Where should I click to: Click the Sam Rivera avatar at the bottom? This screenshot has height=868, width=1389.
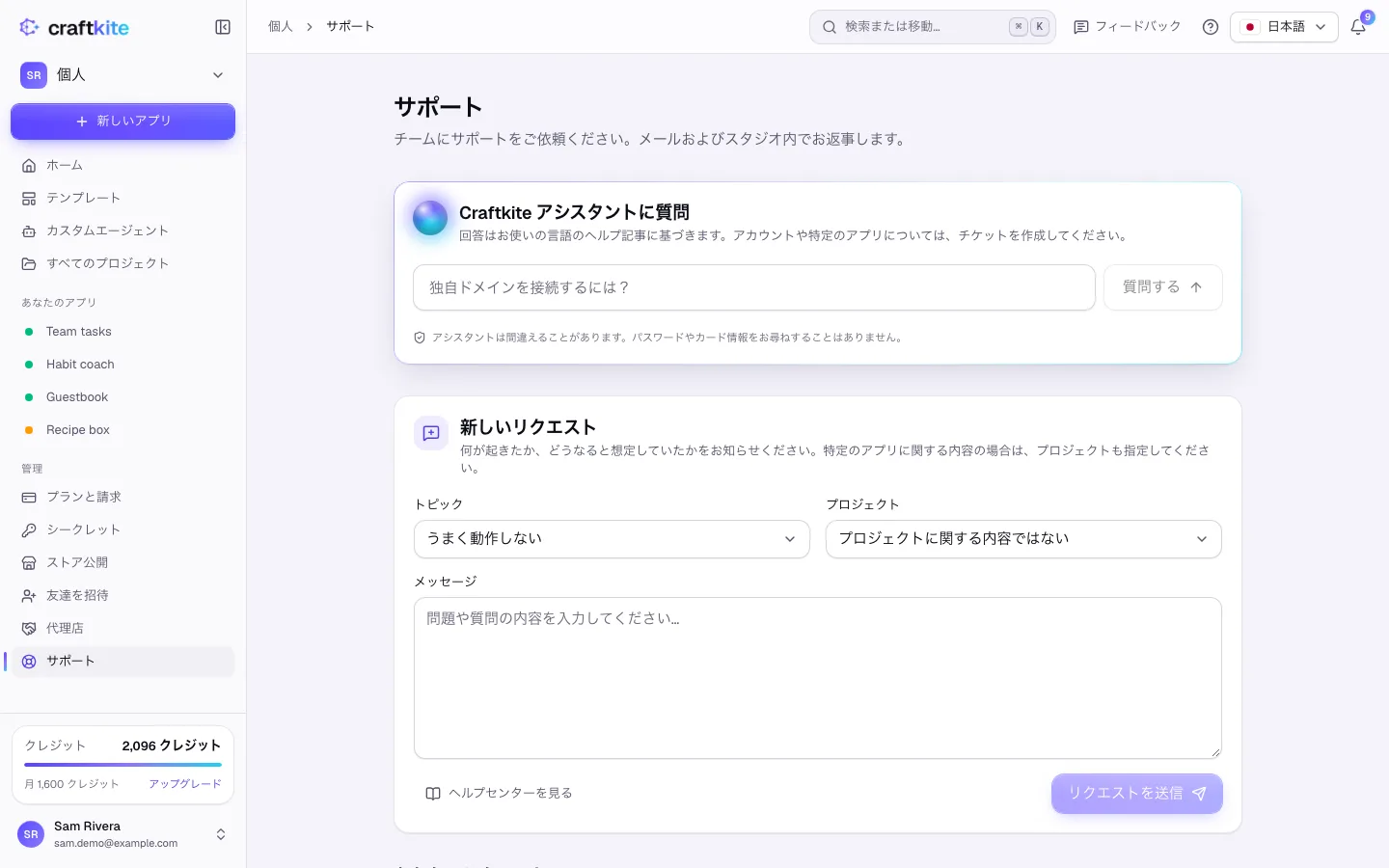pos(31,834)
